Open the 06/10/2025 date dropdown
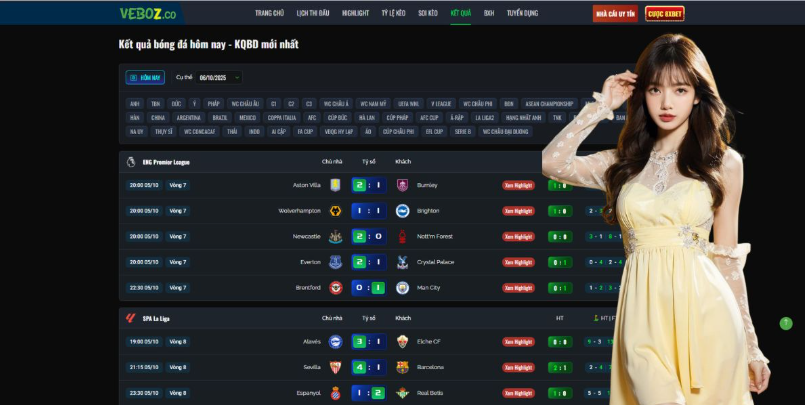This screenshot has width=805, height=405. (219, 78)
